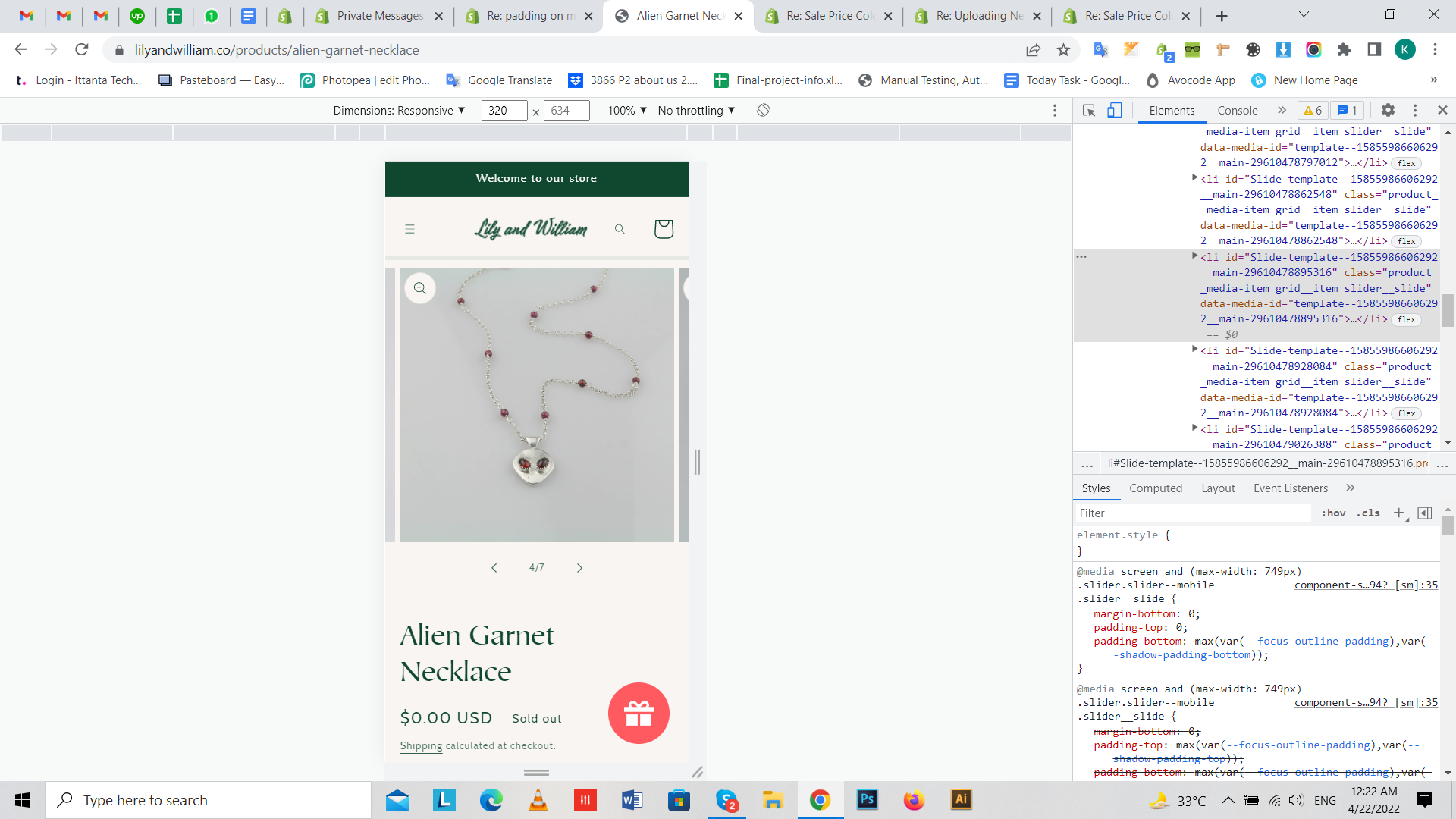
Task: Open the 100% zoom dropdown
Action: (x=626, y=111)
